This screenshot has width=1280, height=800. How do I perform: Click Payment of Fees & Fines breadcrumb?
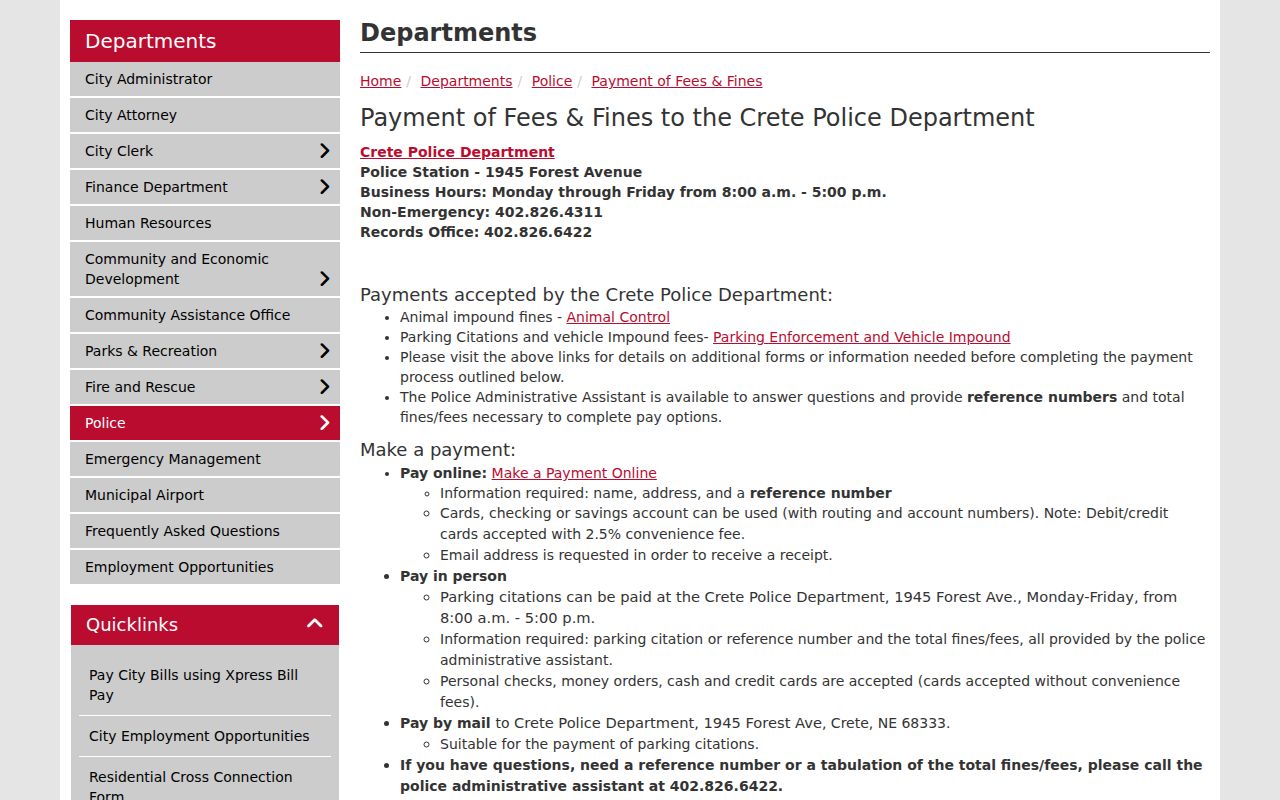[x=677, y=81]
